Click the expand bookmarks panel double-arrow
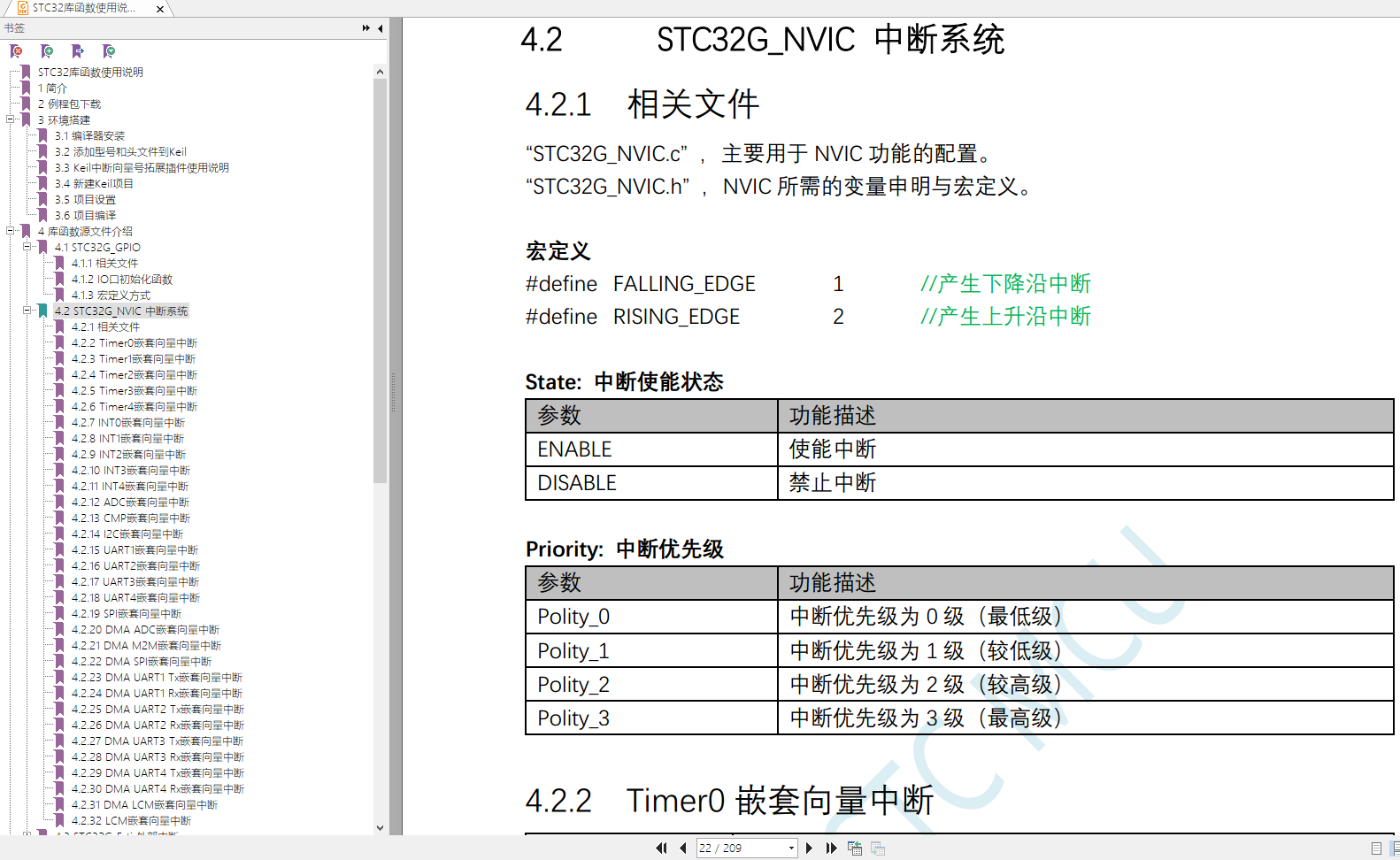Screen dimensions: 1400x860 pos(366,28)
